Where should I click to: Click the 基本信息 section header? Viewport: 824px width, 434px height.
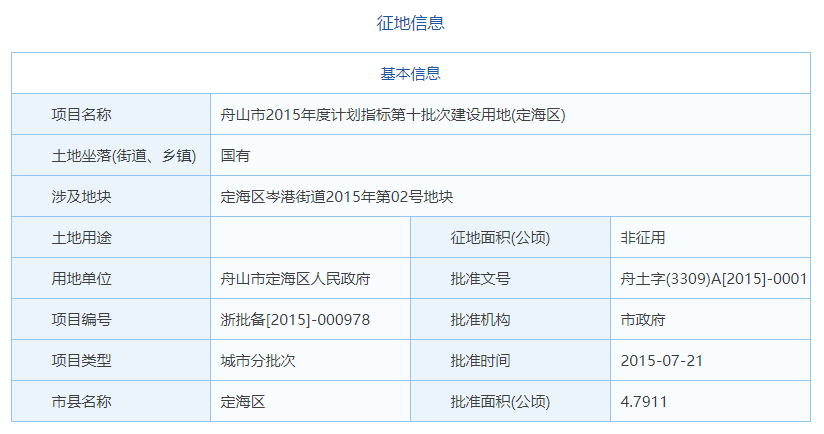tap(410, 74)
